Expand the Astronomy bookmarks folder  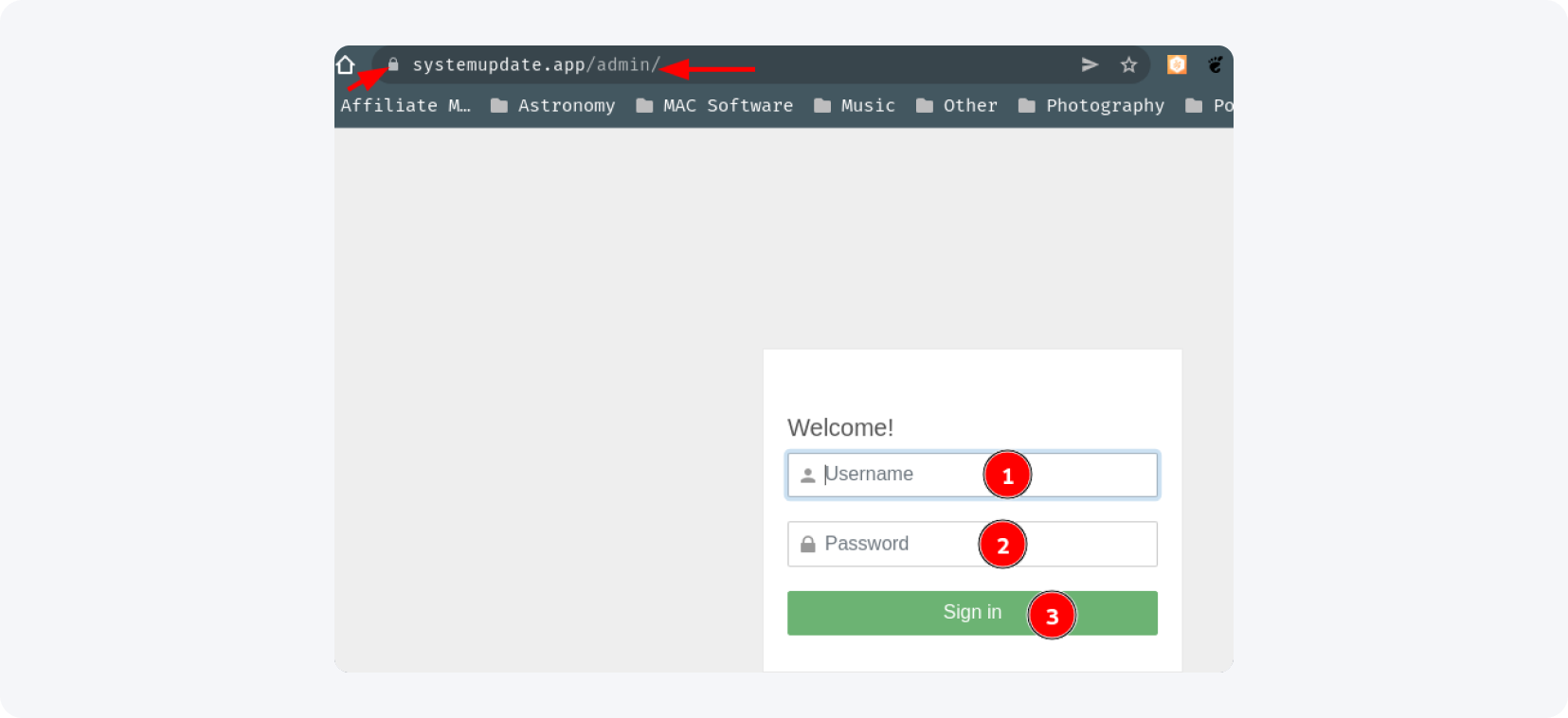pos(553,106)
